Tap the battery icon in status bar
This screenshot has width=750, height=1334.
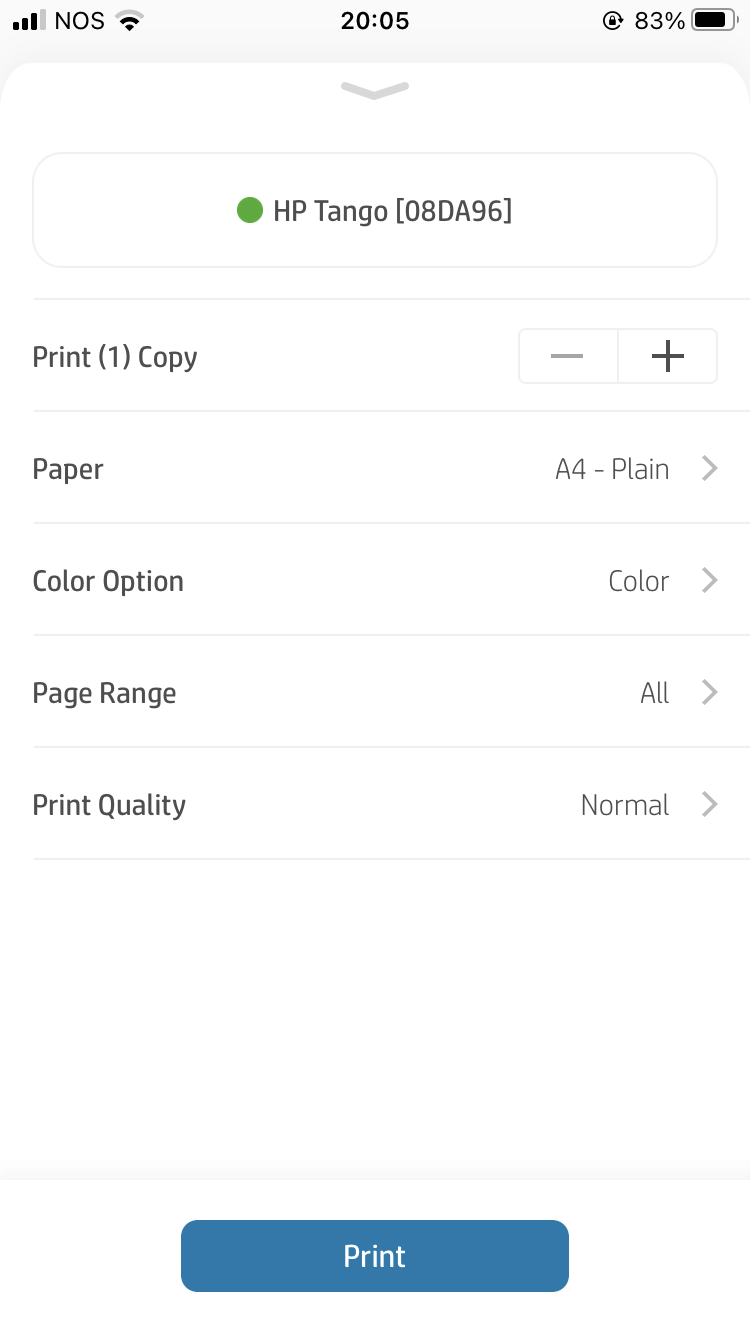(x=715, y=21)
